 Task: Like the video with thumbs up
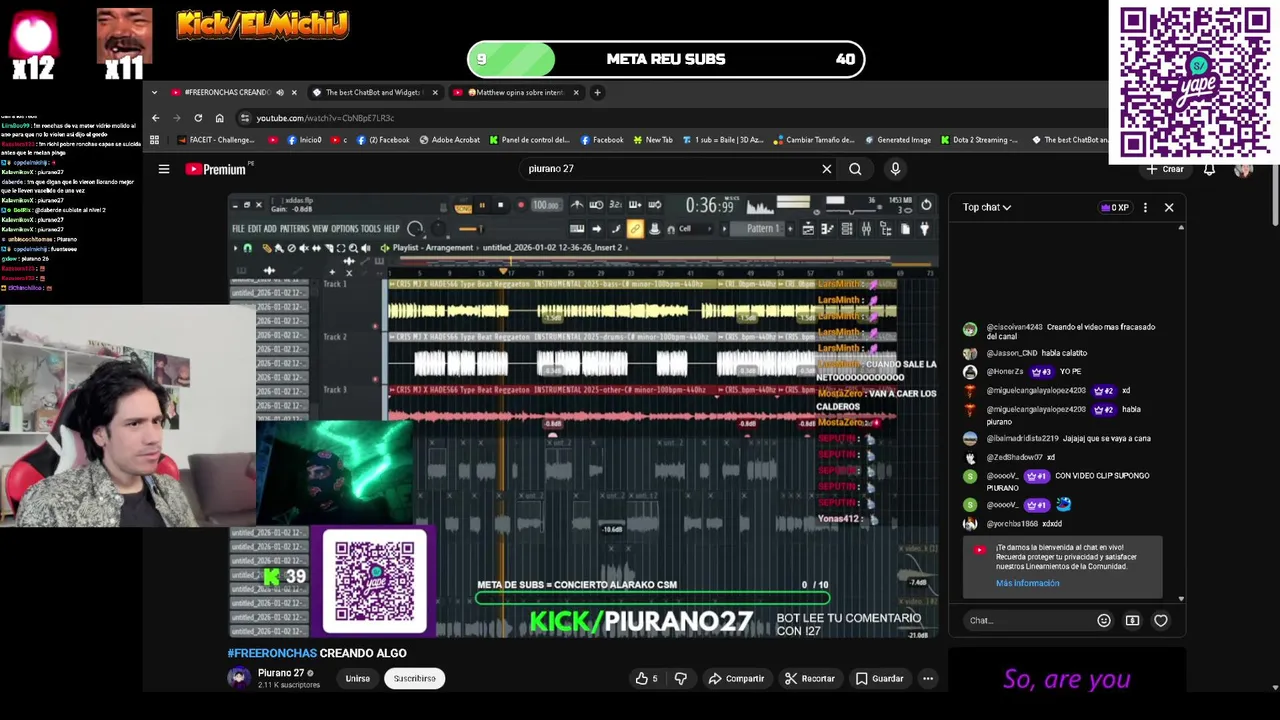pyautogui.click(x=647, y=678)
